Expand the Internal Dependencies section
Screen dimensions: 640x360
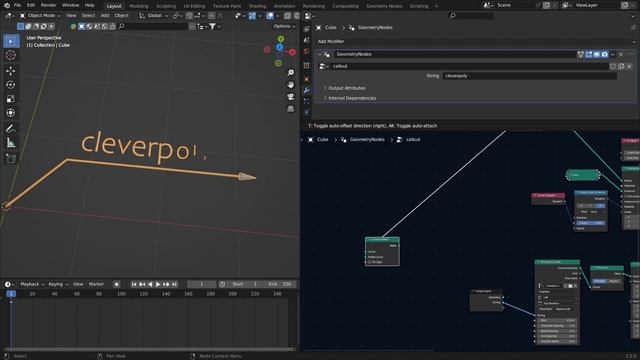tap(352, 98)
